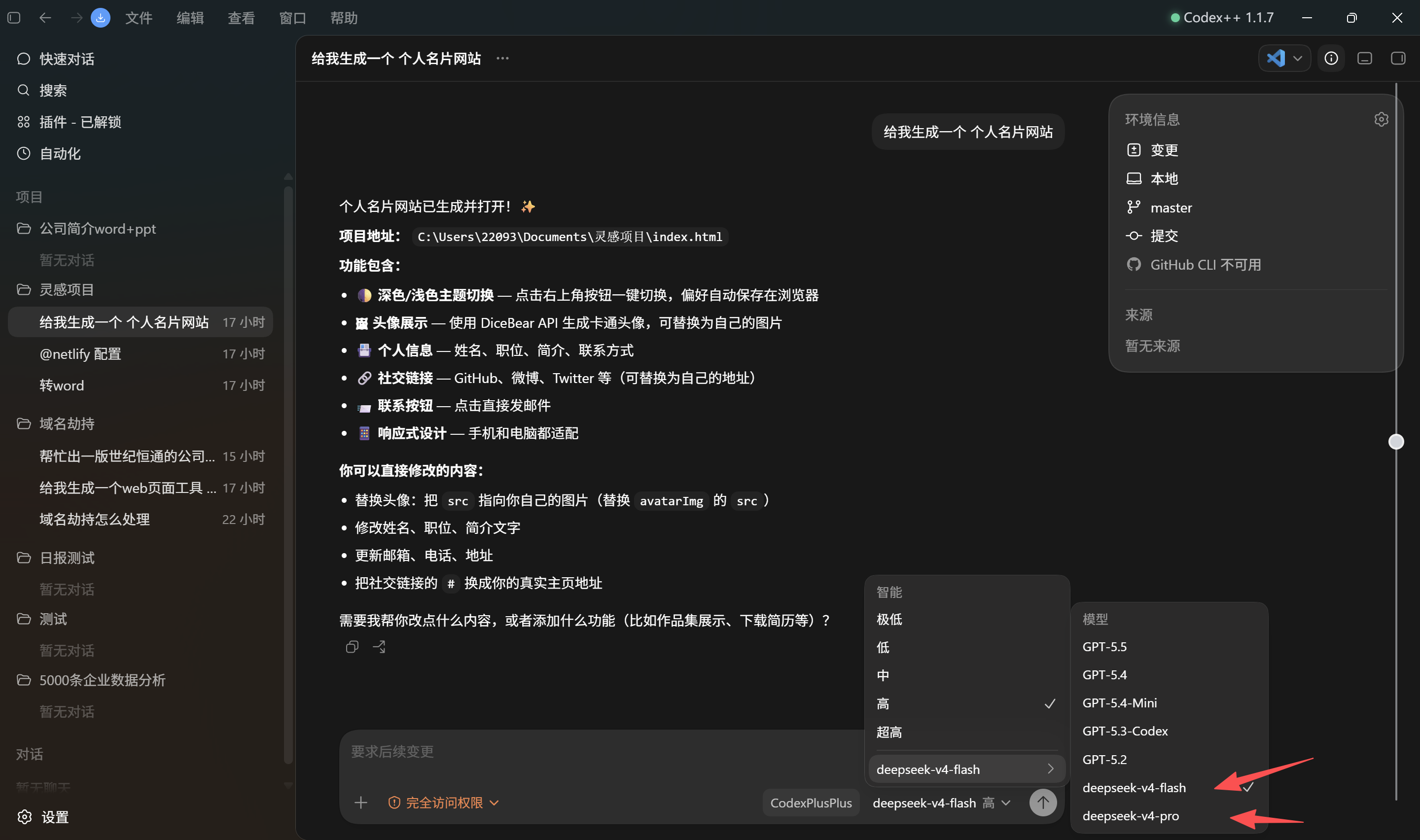This screenshot has height=840, width=1420.
Task: Choose deepseek-v4-pro model
Action: [x=1169, y=816]
